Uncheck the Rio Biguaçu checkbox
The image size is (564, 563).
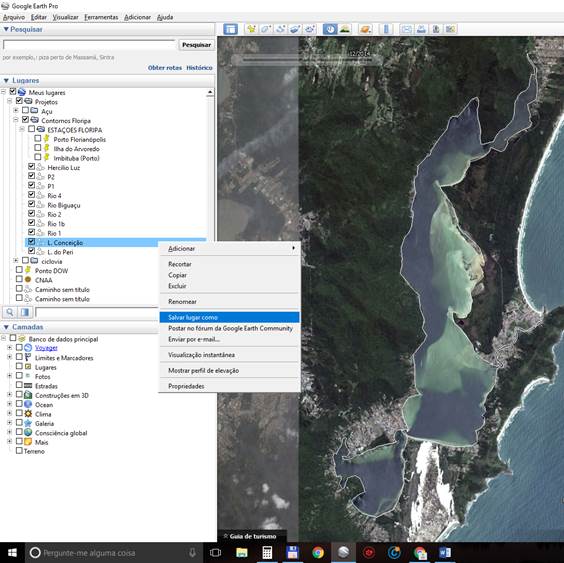[x=31, y=204]
